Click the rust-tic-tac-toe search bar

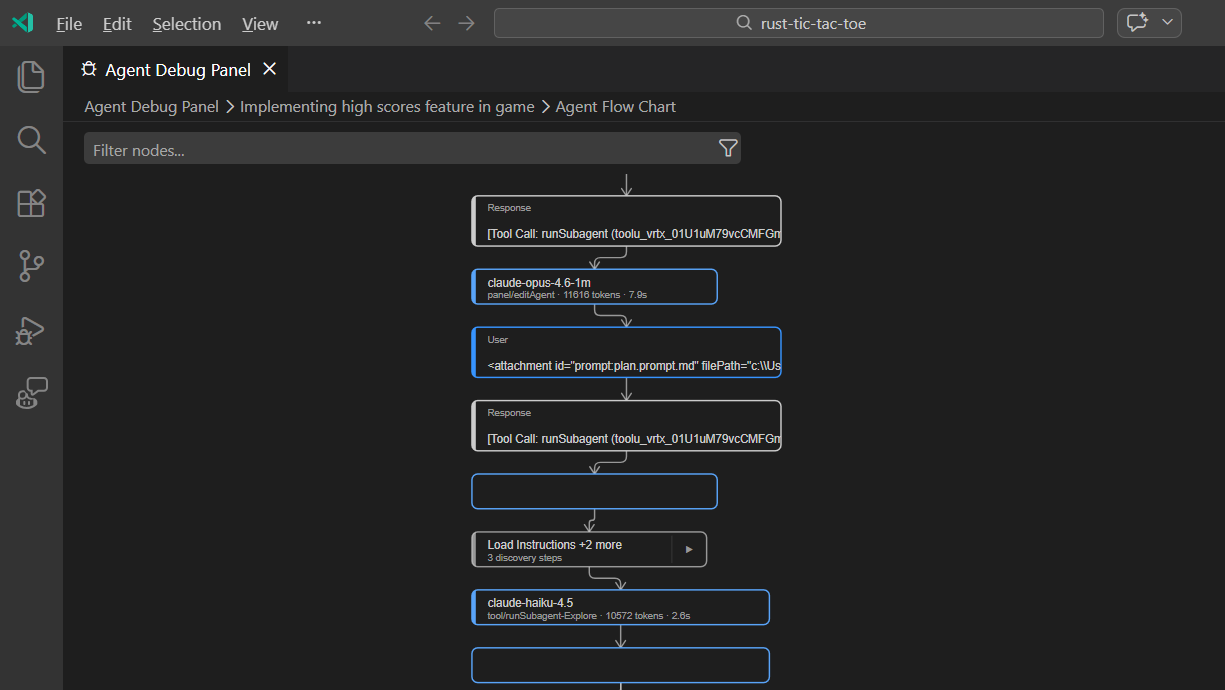799,22
